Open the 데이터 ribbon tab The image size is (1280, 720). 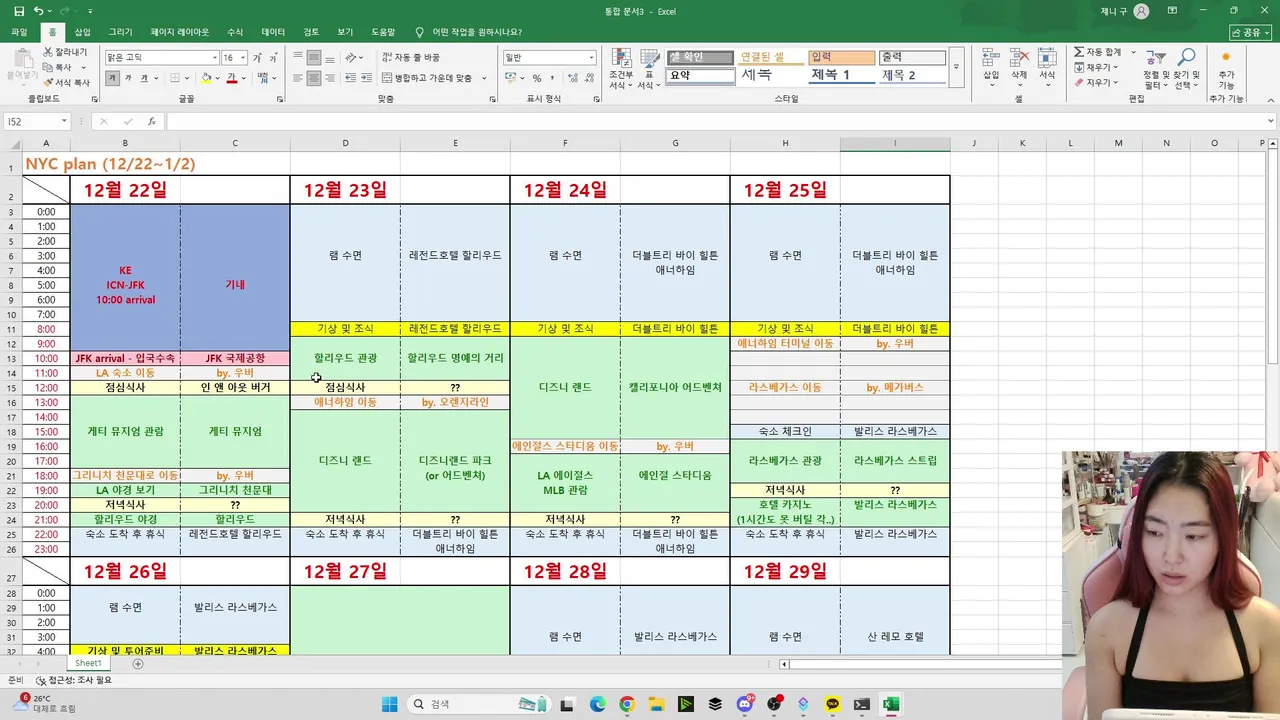[x=273, y=32]
